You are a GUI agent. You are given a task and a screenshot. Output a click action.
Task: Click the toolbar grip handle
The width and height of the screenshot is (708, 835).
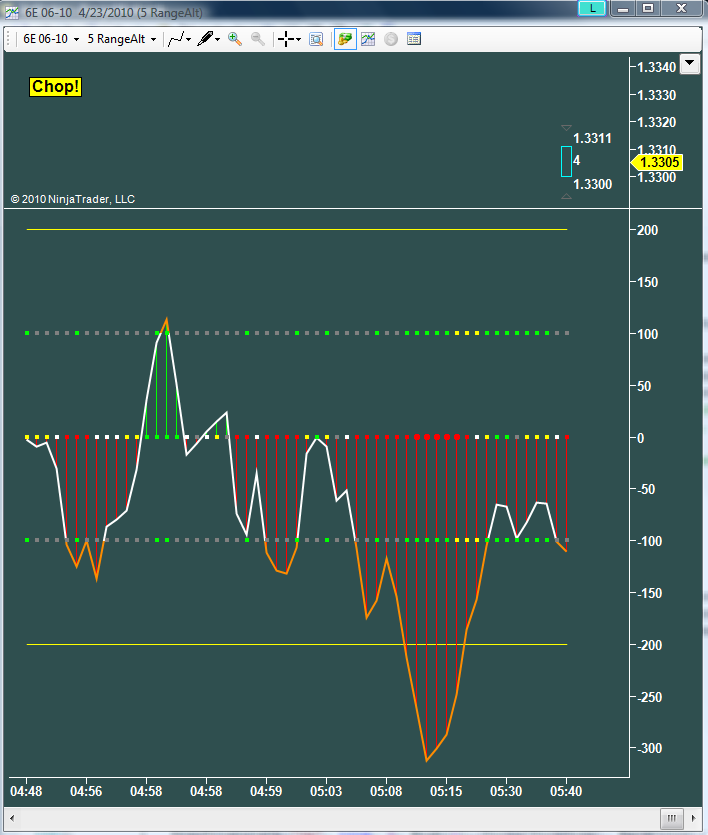(x=9, y=39)
